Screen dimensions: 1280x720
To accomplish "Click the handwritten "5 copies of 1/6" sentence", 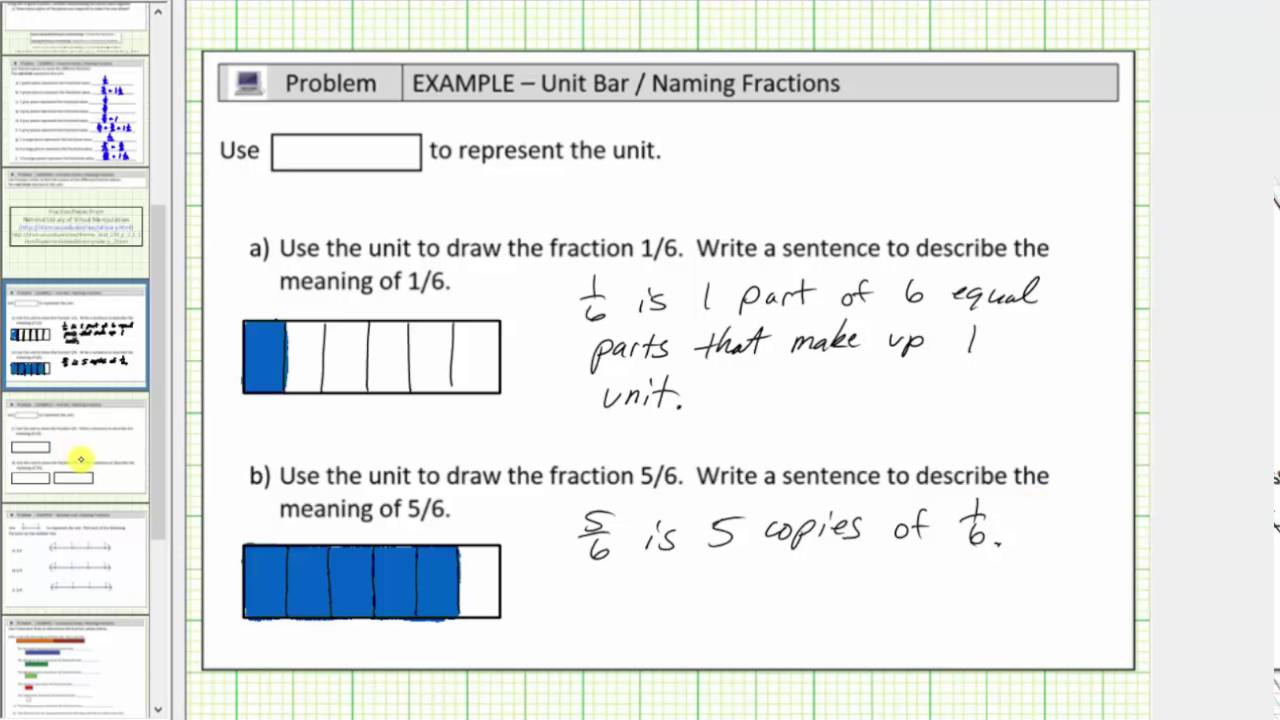I will (790, 532).
